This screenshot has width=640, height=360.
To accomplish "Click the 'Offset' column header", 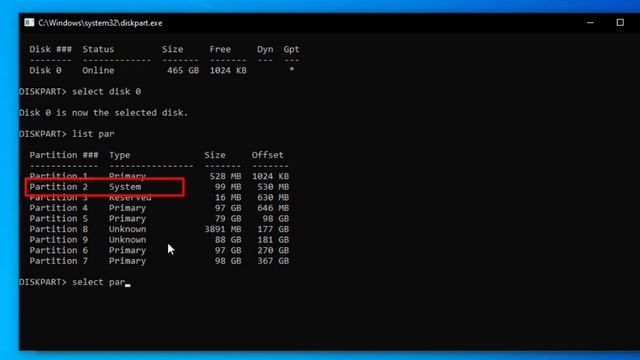I will click(x=267, y=155).
